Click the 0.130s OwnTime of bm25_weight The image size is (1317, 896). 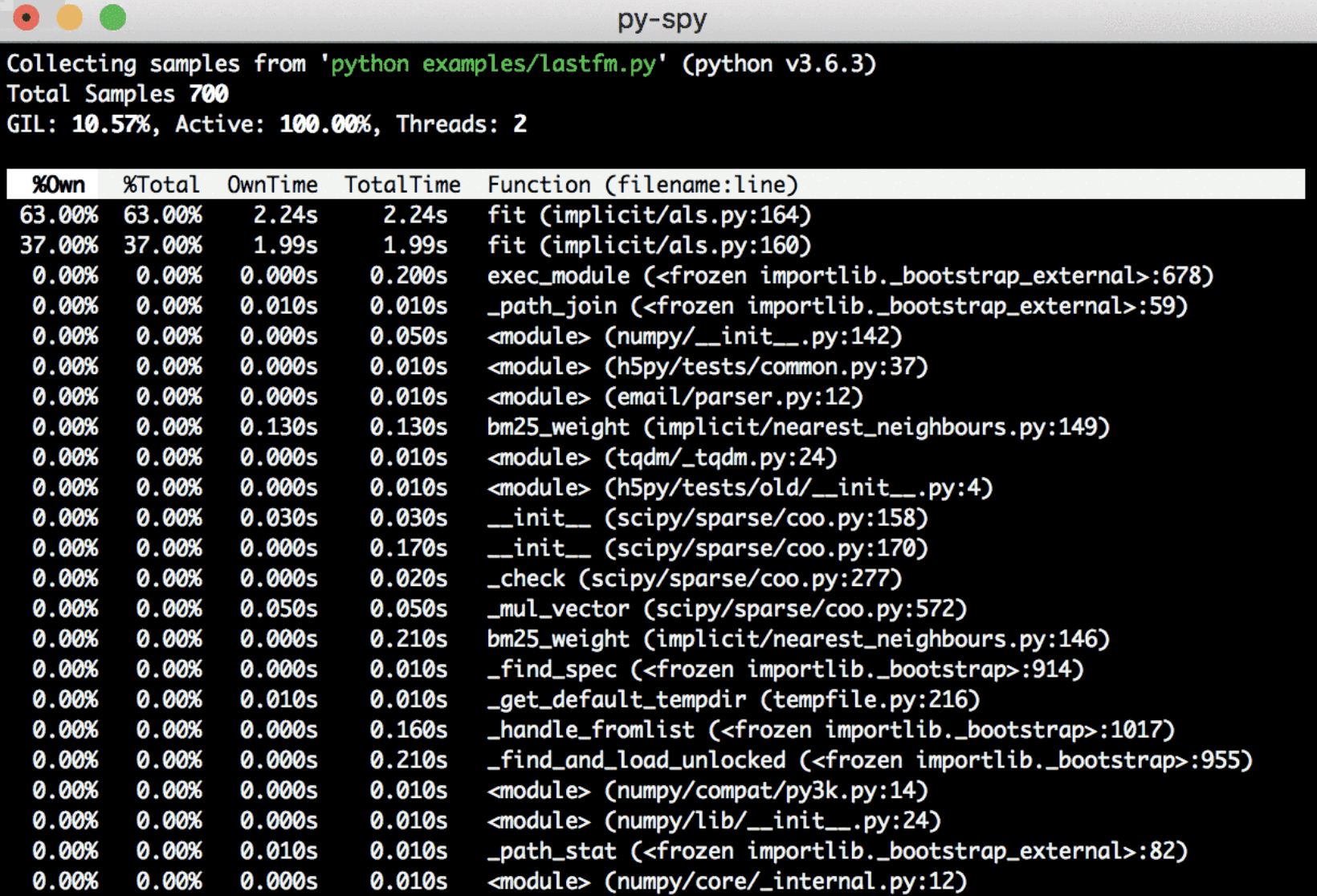(x=279, y=427)
